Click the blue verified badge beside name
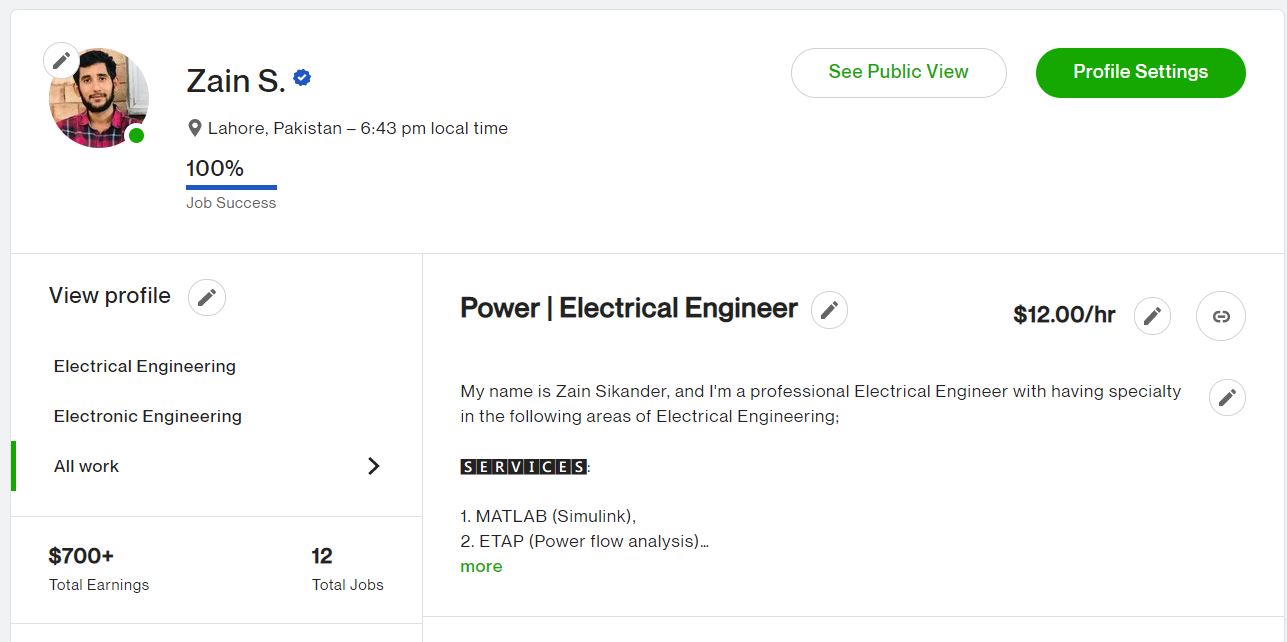Screen dimensions: 1287x642 click(302, 77)
